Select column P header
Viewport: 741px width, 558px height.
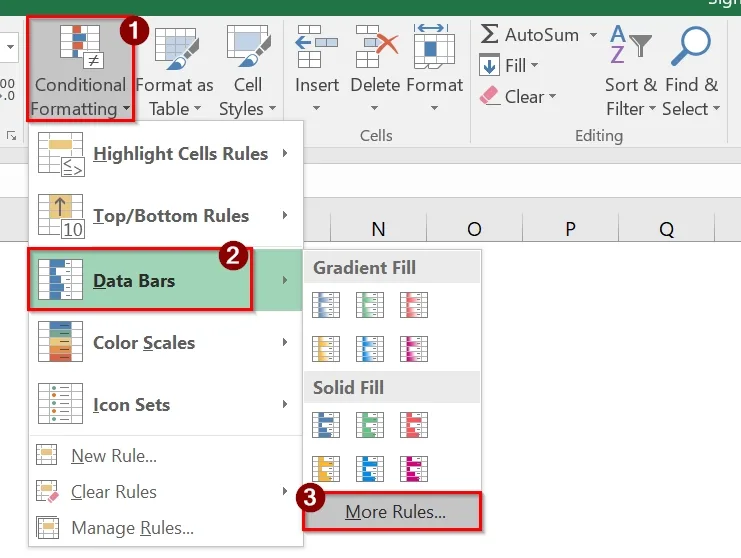(570, 229)
